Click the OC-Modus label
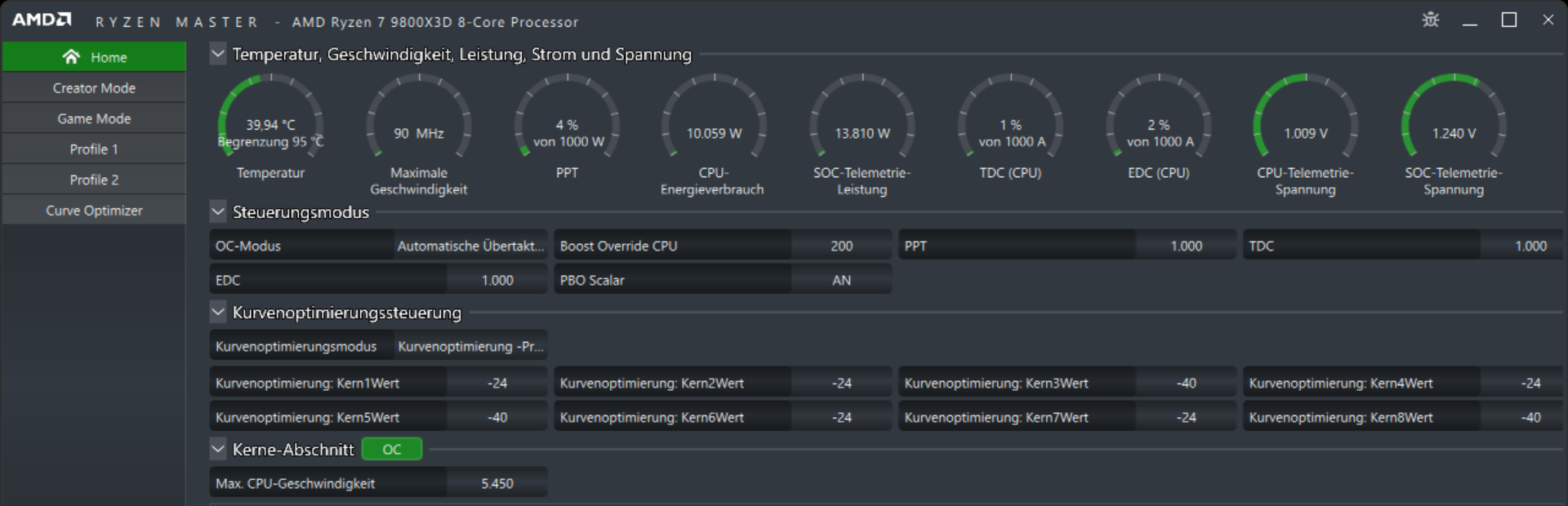Viewport: 1568px width, 506px height. [248, 246]
